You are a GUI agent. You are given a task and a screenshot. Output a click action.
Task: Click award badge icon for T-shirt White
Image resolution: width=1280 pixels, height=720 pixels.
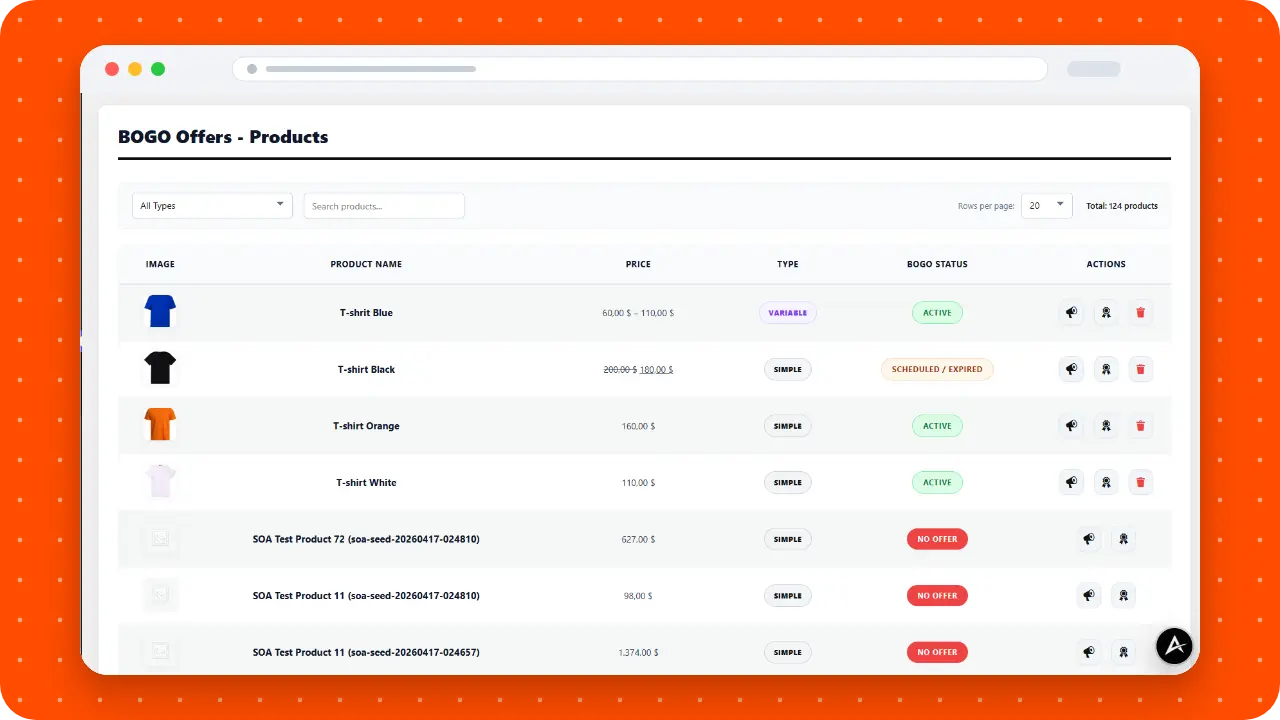[x=1106, y=482]
